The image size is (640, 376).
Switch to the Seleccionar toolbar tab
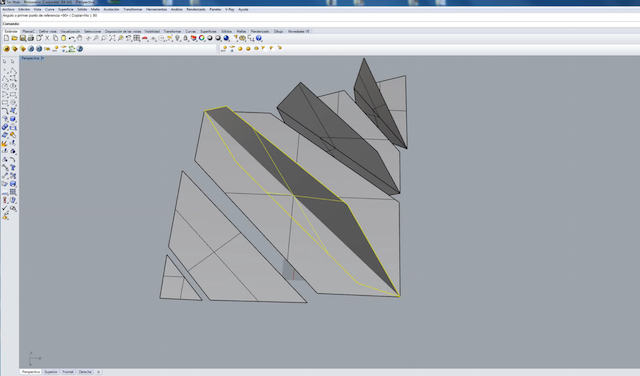(92, 31)
